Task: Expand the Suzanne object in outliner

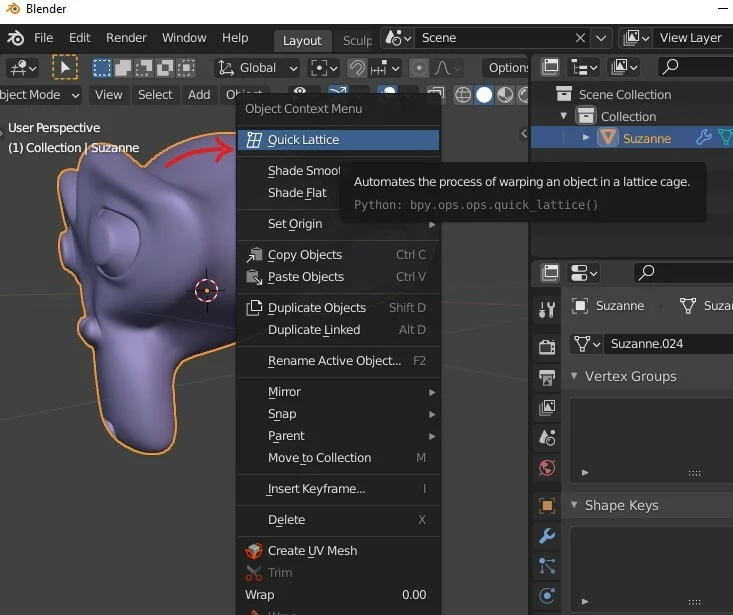Action: (587, 138)
